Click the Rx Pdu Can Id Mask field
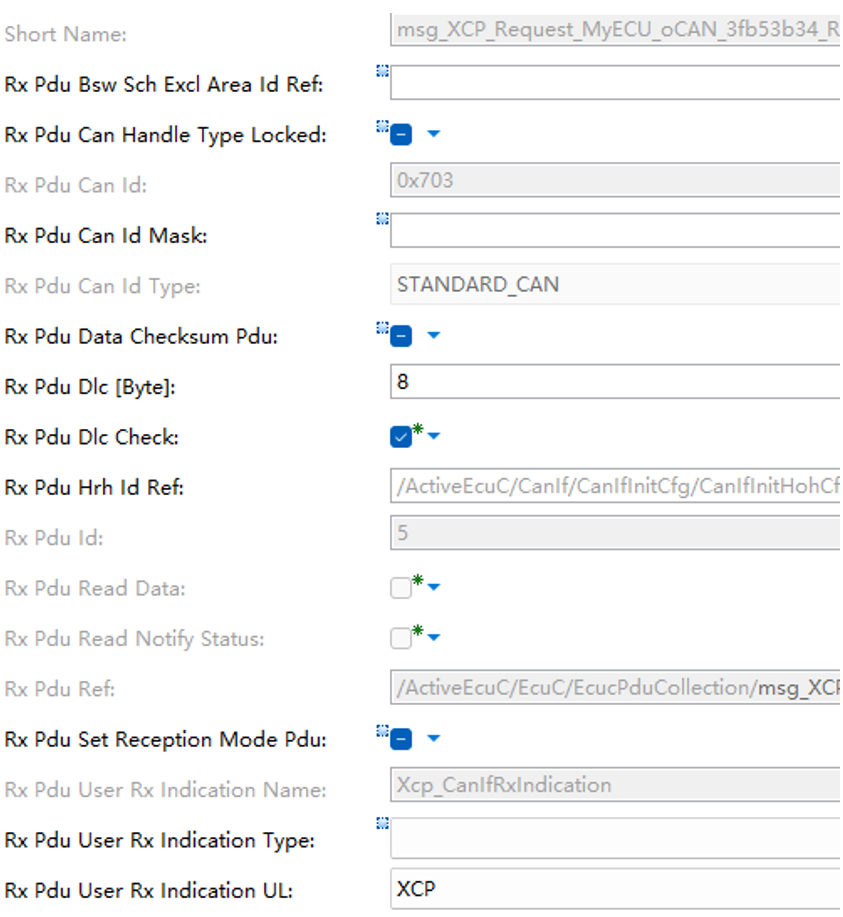 (615, 231)
